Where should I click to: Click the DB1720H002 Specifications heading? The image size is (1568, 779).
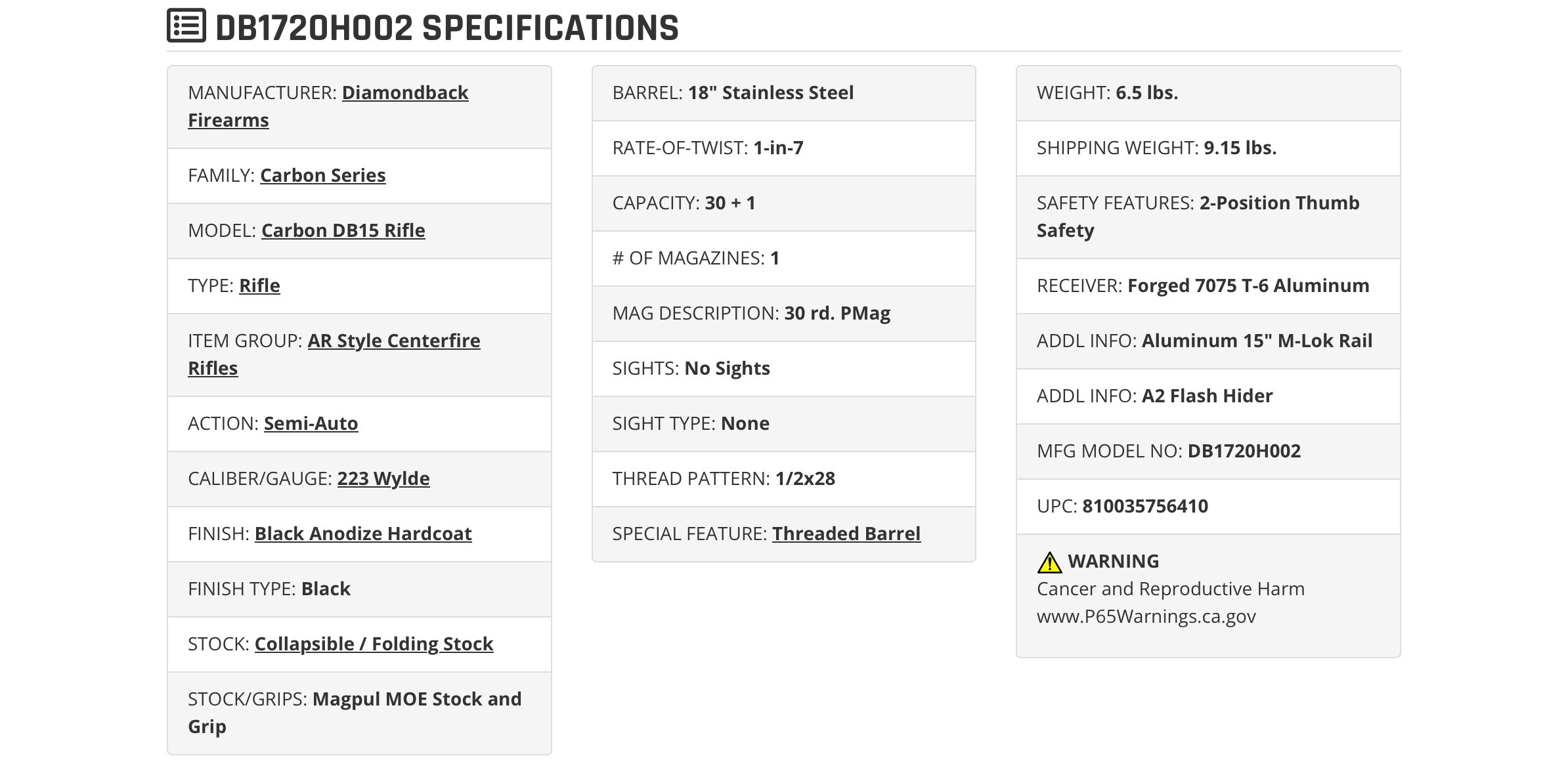point(447,28)
